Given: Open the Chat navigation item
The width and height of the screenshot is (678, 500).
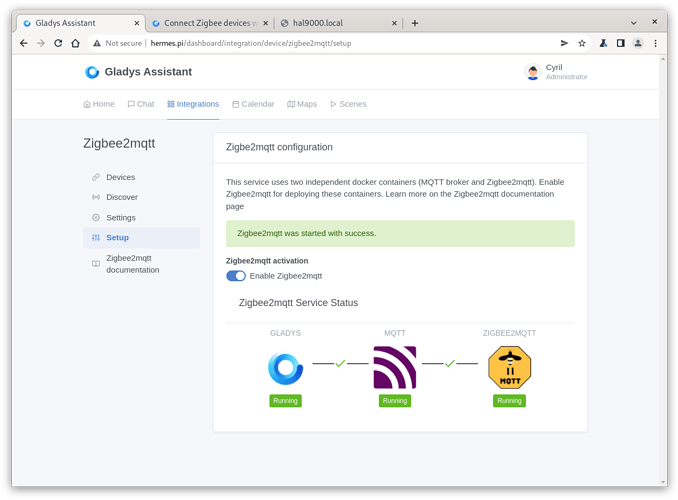Looking at the screenshot, I should pyautogui.click(x=141, y=104).
